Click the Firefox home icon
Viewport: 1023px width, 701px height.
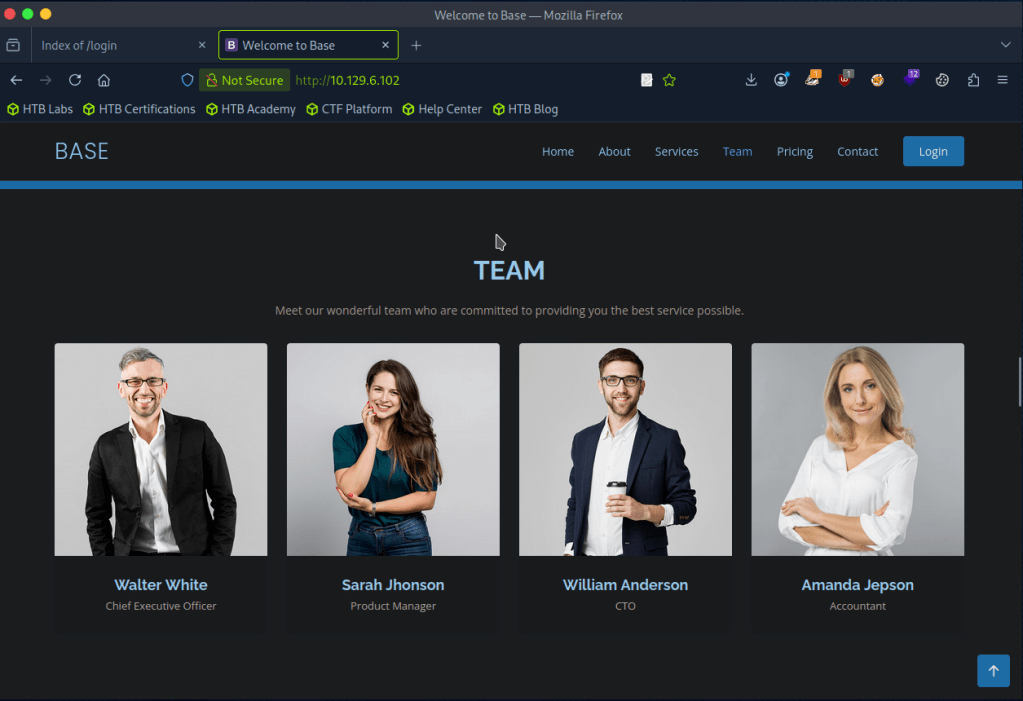pyautogui.click(x=104, y=80)
